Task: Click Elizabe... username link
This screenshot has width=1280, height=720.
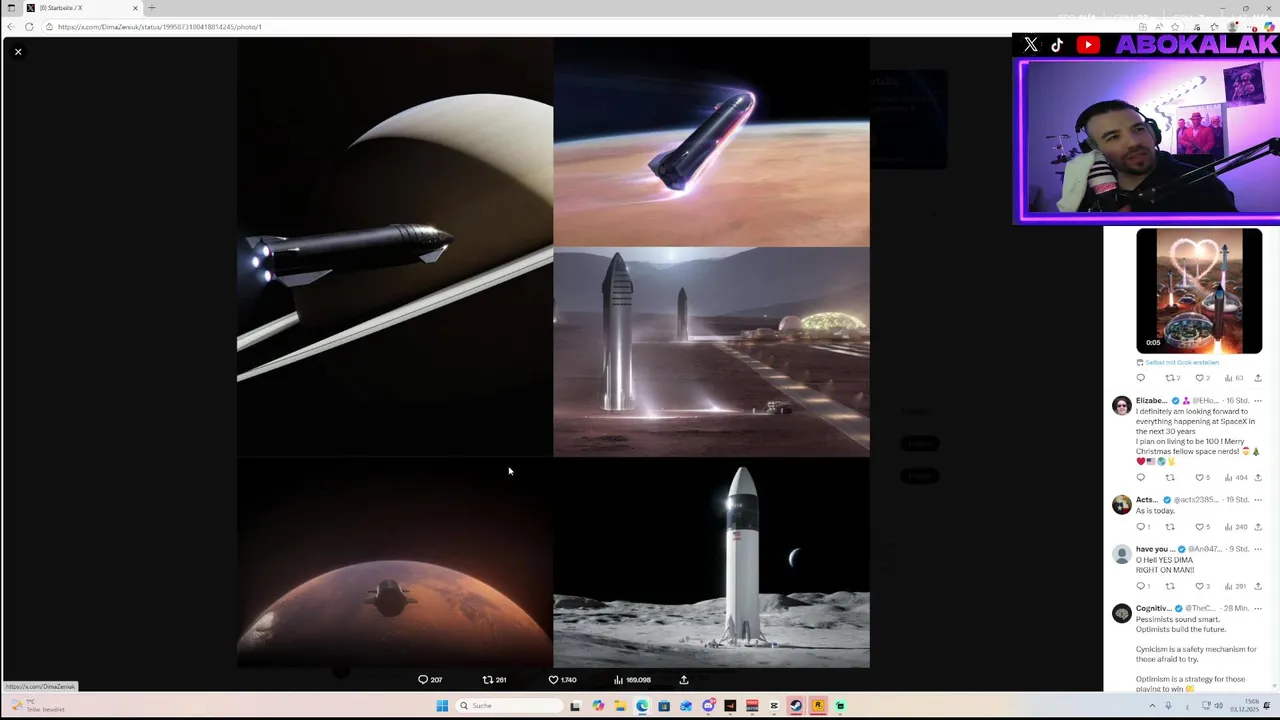Action: pos(1153,401)
